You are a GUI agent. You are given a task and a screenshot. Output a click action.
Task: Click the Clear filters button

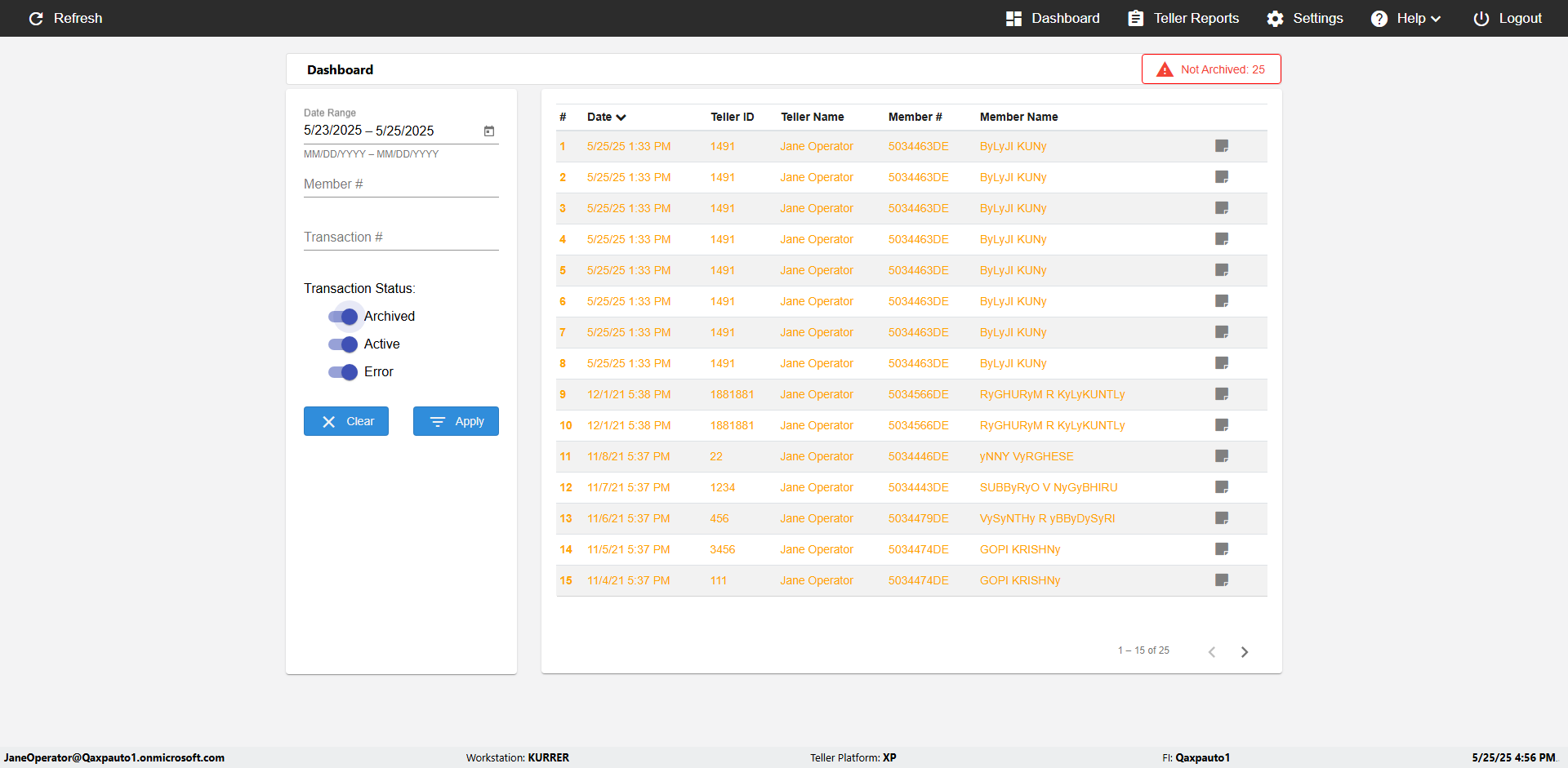pos(346,421)
